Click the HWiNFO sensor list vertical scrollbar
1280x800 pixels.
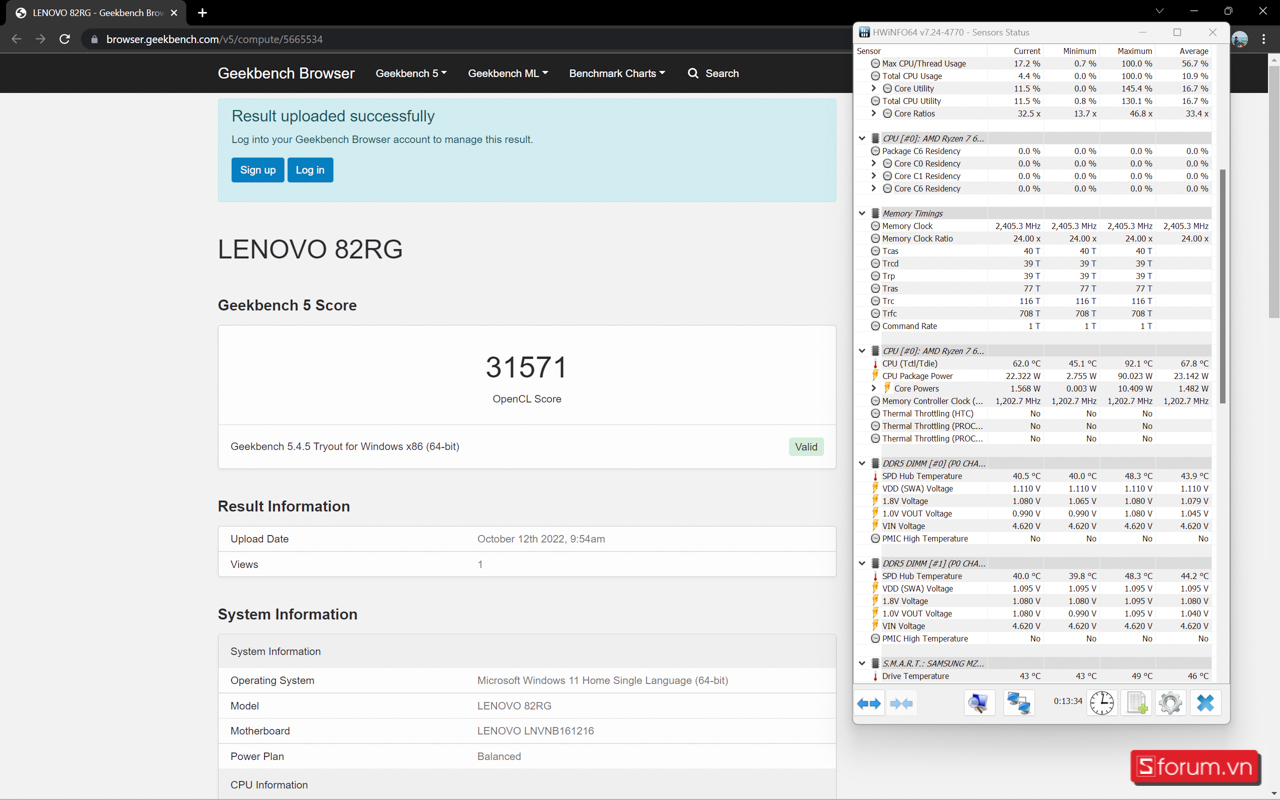coord(1222,288)
